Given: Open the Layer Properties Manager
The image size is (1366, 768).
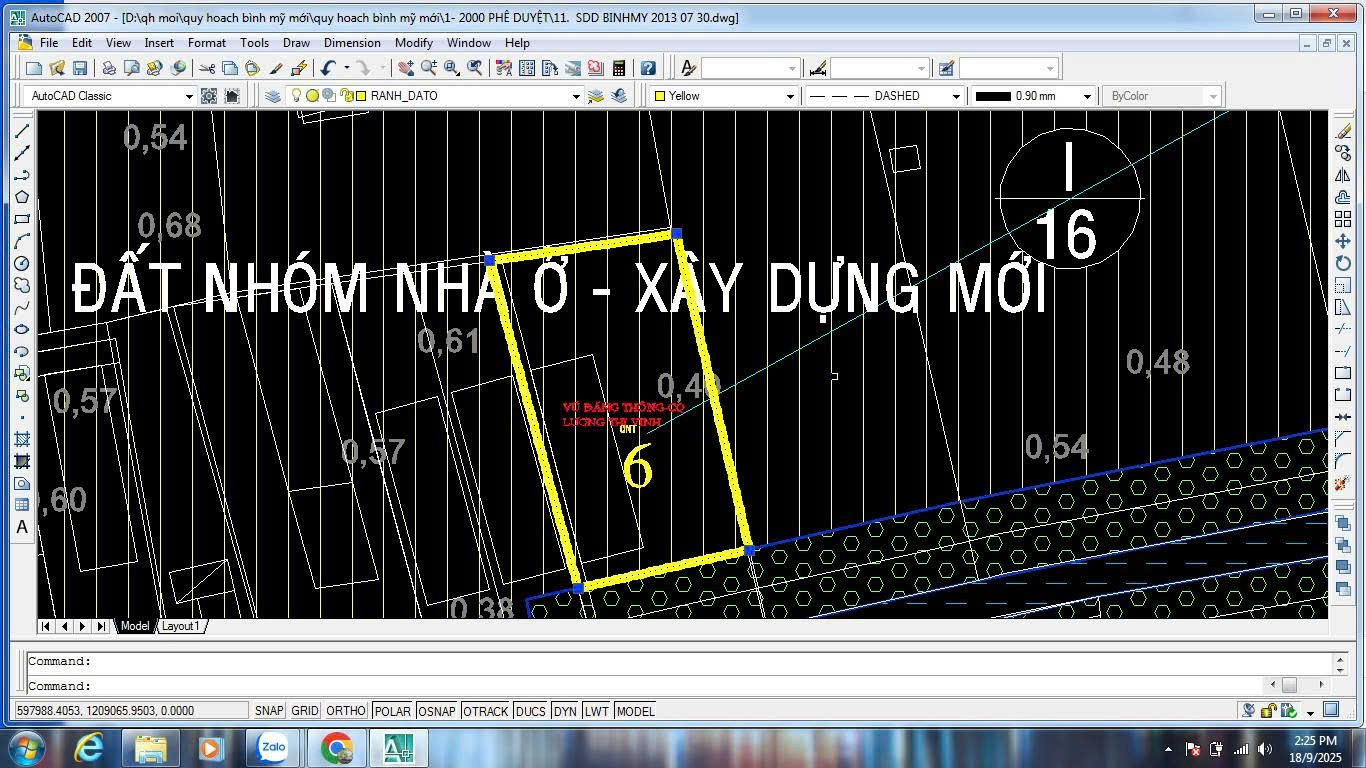Looking at the screenshot, I should (272, 96).
